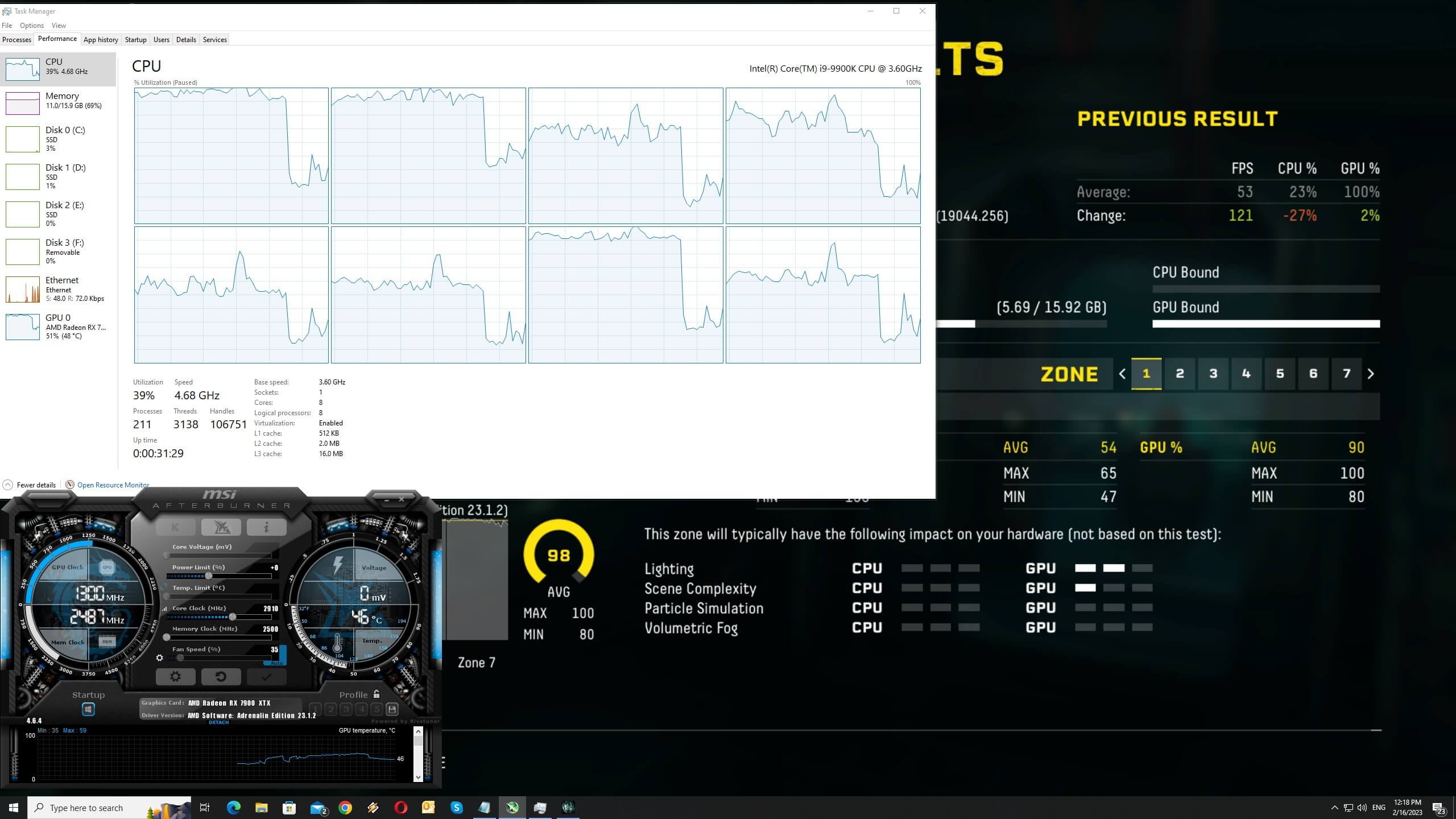Open the Performance tab in Task Manager
This screenshot has height=819, width=1456.
pos(57,39)
